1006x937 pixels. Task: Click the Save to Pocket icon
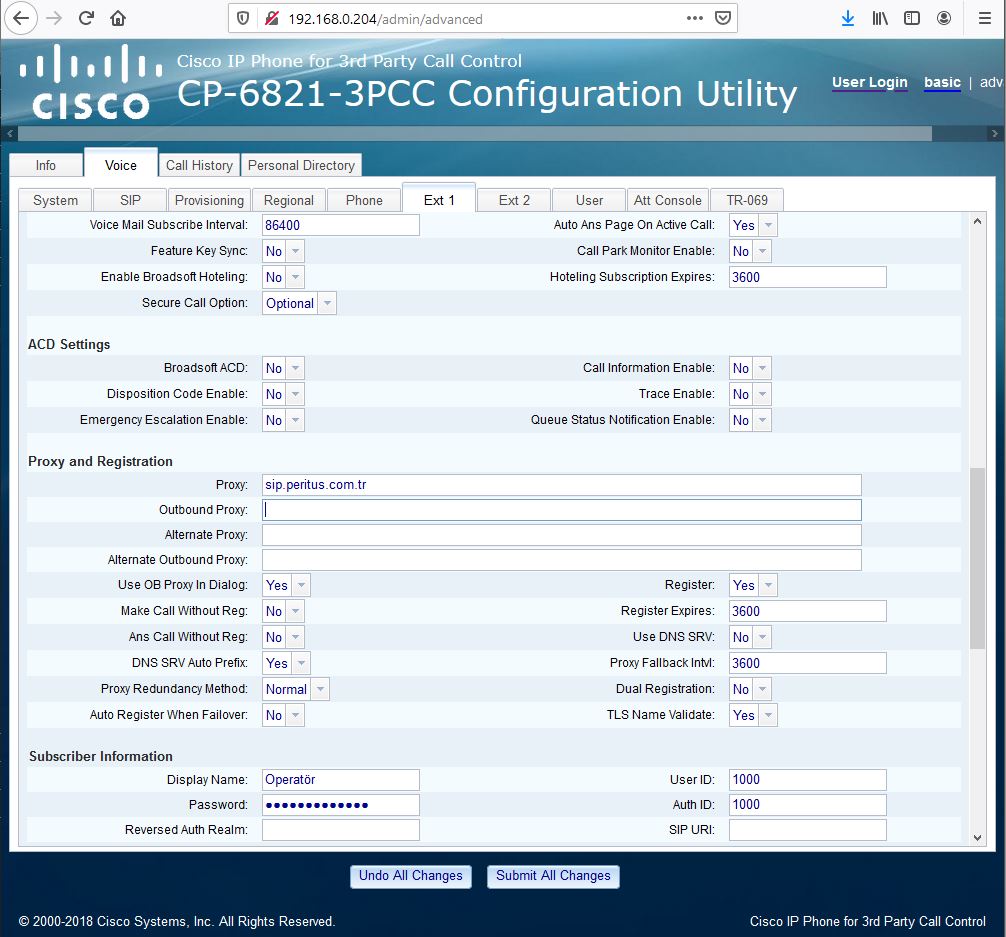(723, 18)
